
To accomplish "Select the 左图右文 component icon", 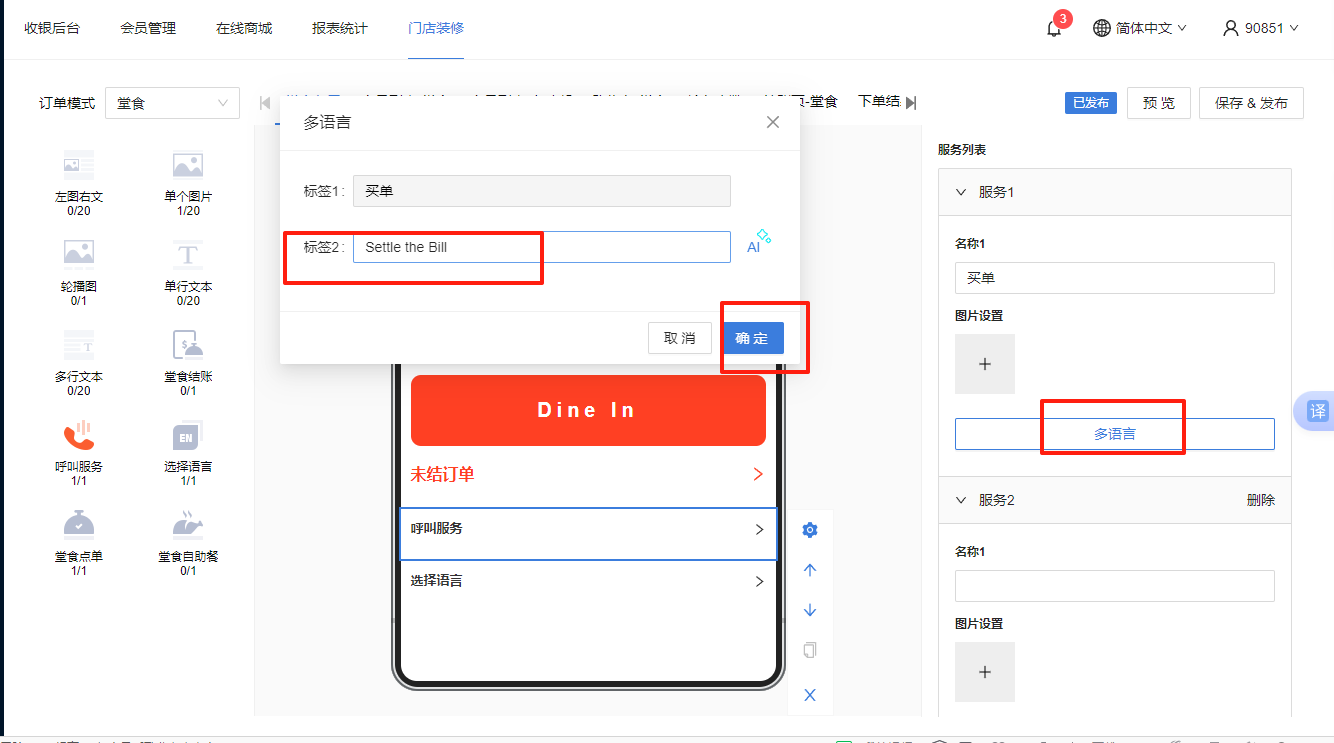I will [79, 165].
